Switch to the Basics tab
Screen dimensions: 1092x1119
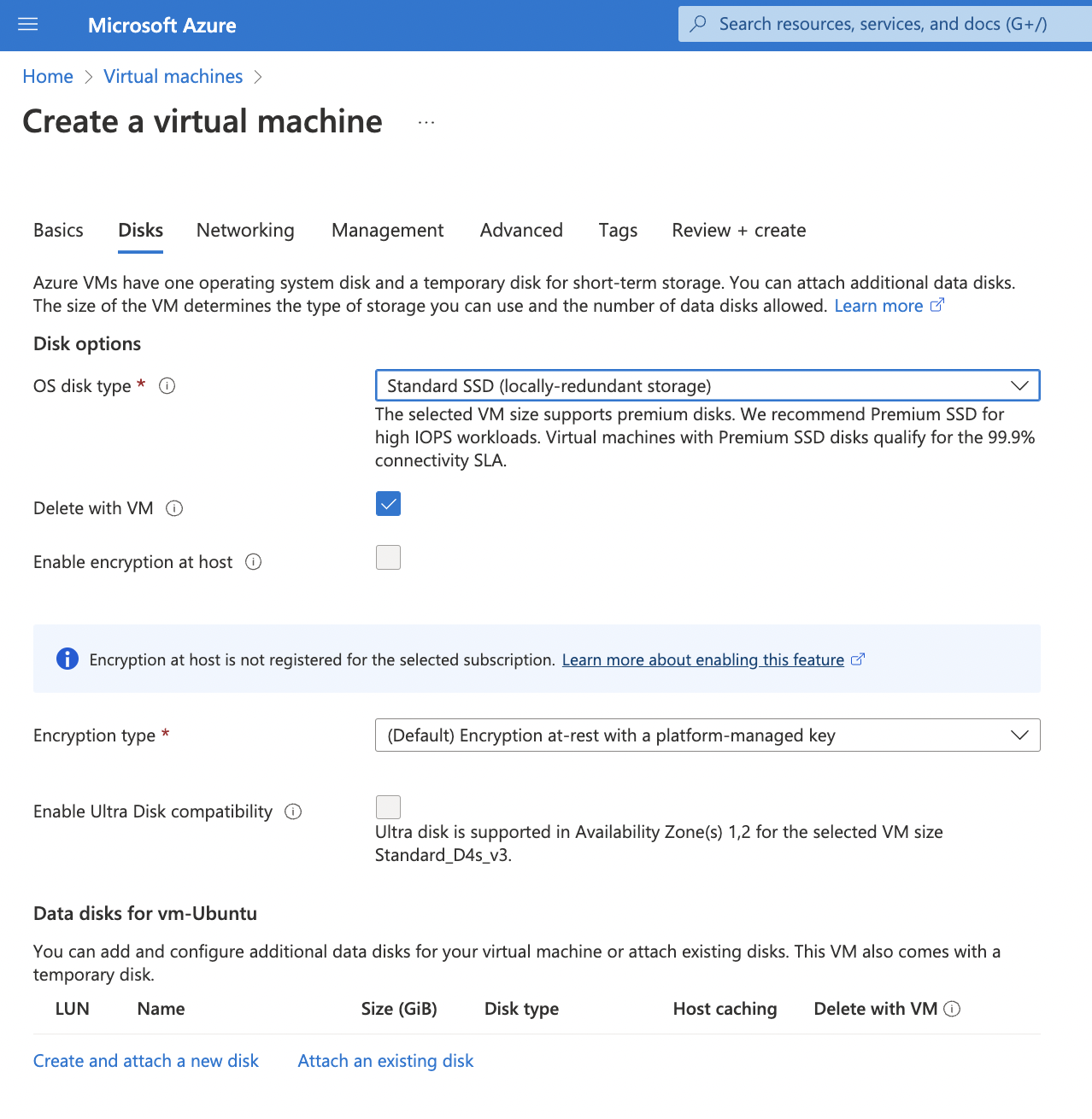(x=58, y=231)
